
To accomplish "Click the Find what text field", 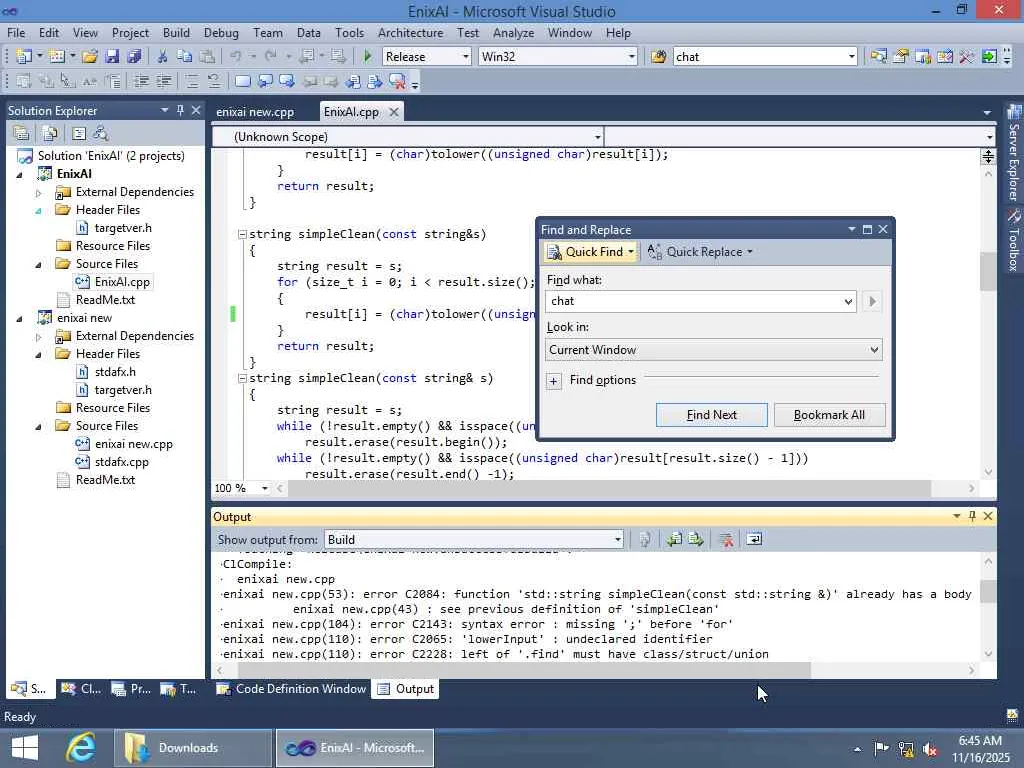I will [x=695, y=301].
